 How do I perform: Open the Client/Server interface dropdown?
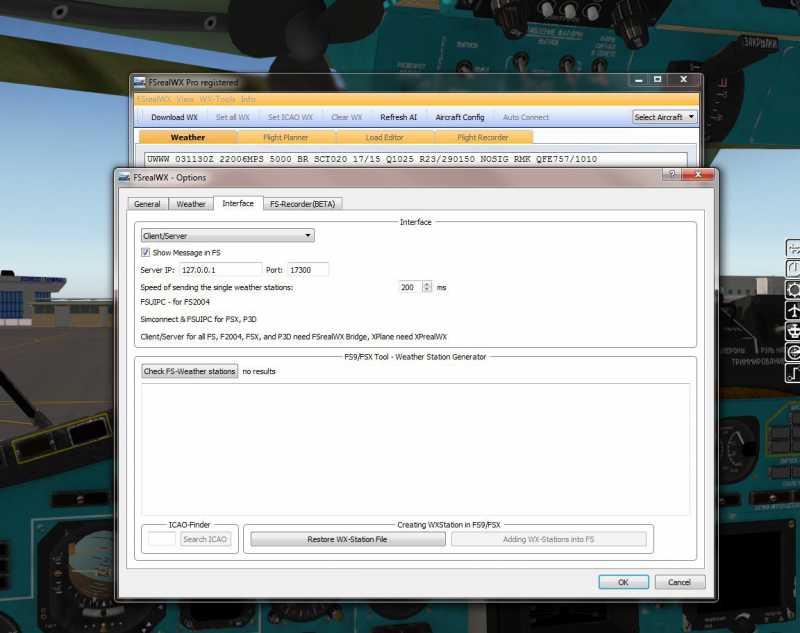click(x=228, y=236)
